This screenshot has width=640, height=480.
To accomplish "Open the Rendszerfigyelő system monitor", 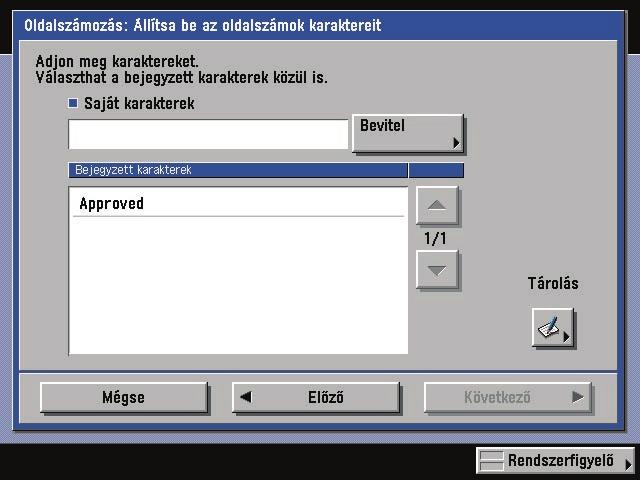I will [x=555, y=460].
